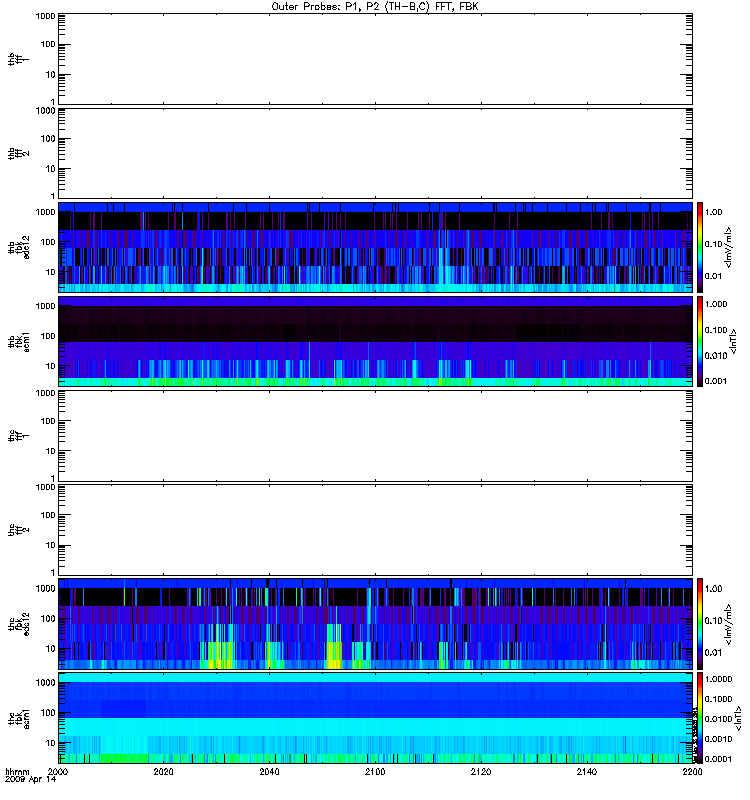Click the 'thb fff 2' axis label
750x800 pixels.
pyautogui.click(x=18, y=154)
